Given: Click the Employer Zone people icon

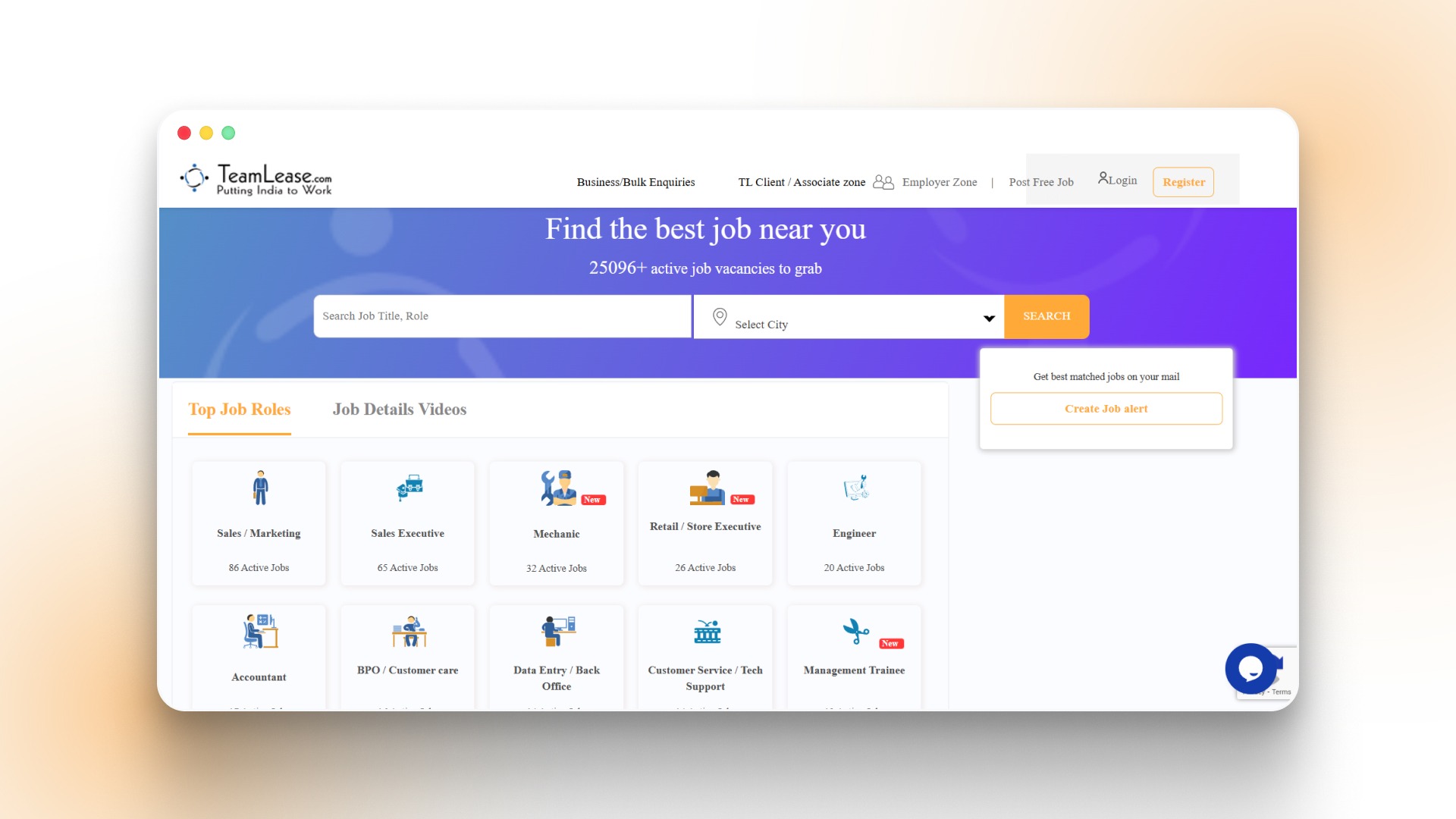Looking at the screenshot, I should [x=883, y=182].
